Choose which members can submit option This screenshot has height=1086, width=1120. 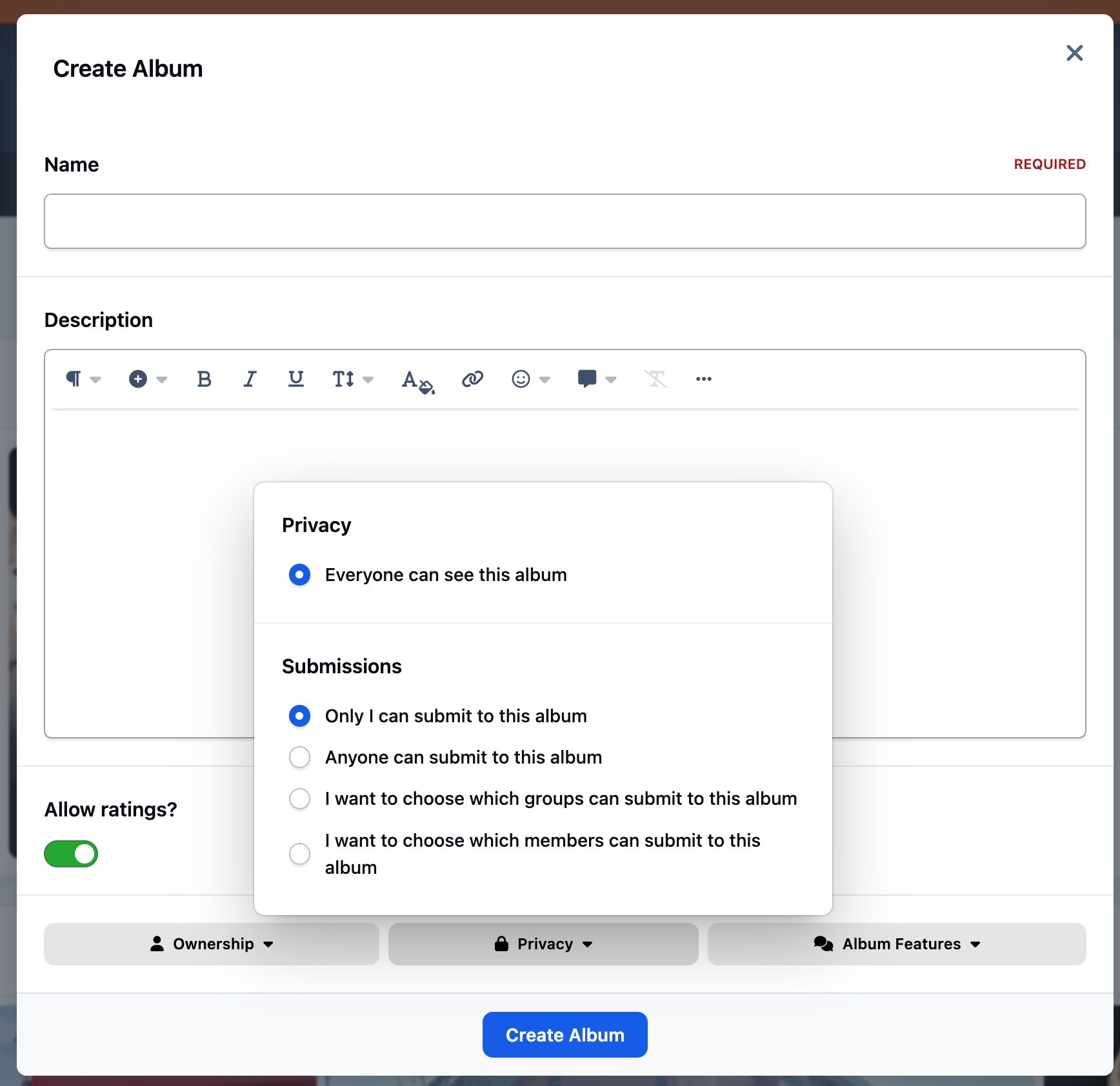click(x=299, y=854)
